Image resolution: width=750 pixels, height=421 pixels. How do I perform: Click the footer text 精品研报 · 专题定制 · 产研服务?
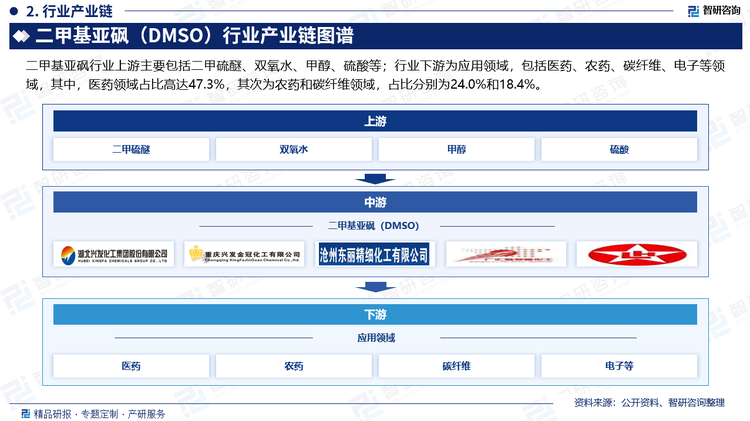click(99, 414)
